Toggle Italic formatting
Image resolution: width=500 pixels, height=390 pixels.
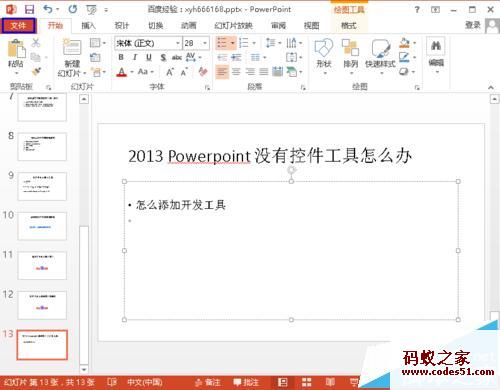pos(135,57)
